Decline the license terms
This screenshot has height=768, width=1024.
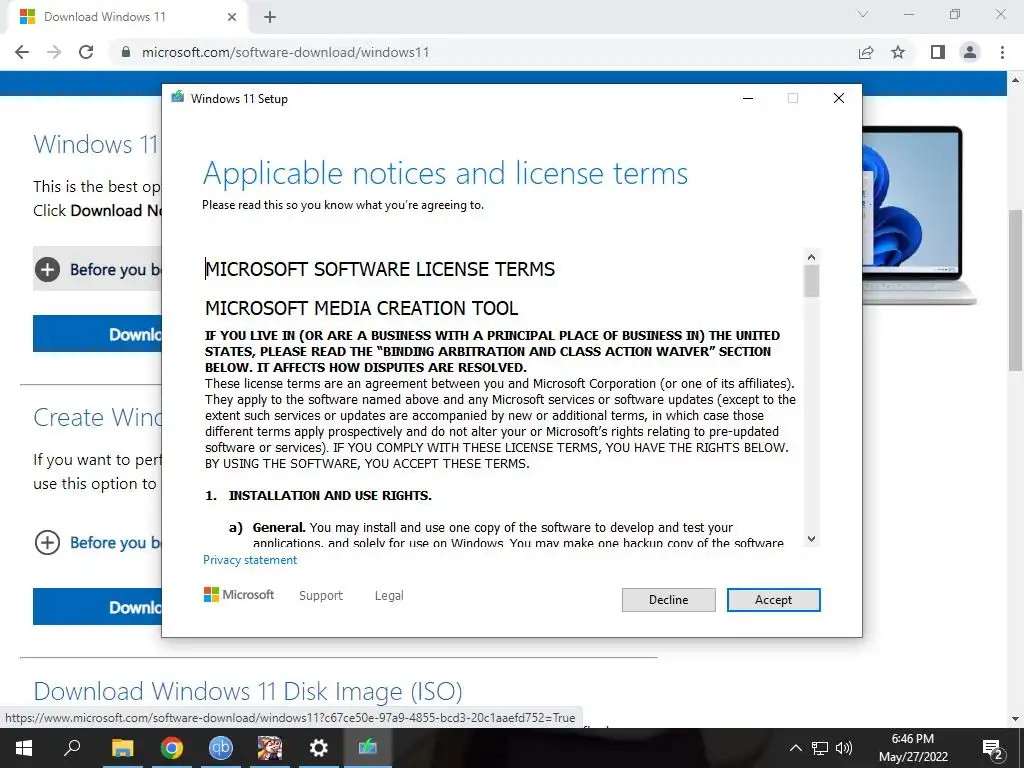click(x=668, y=600)
